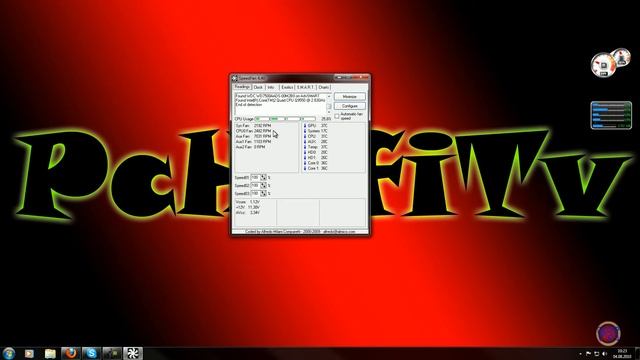The image size is (640, 360).
Task: Click the blue bars monitor gadget
Action: pos(611,116)
